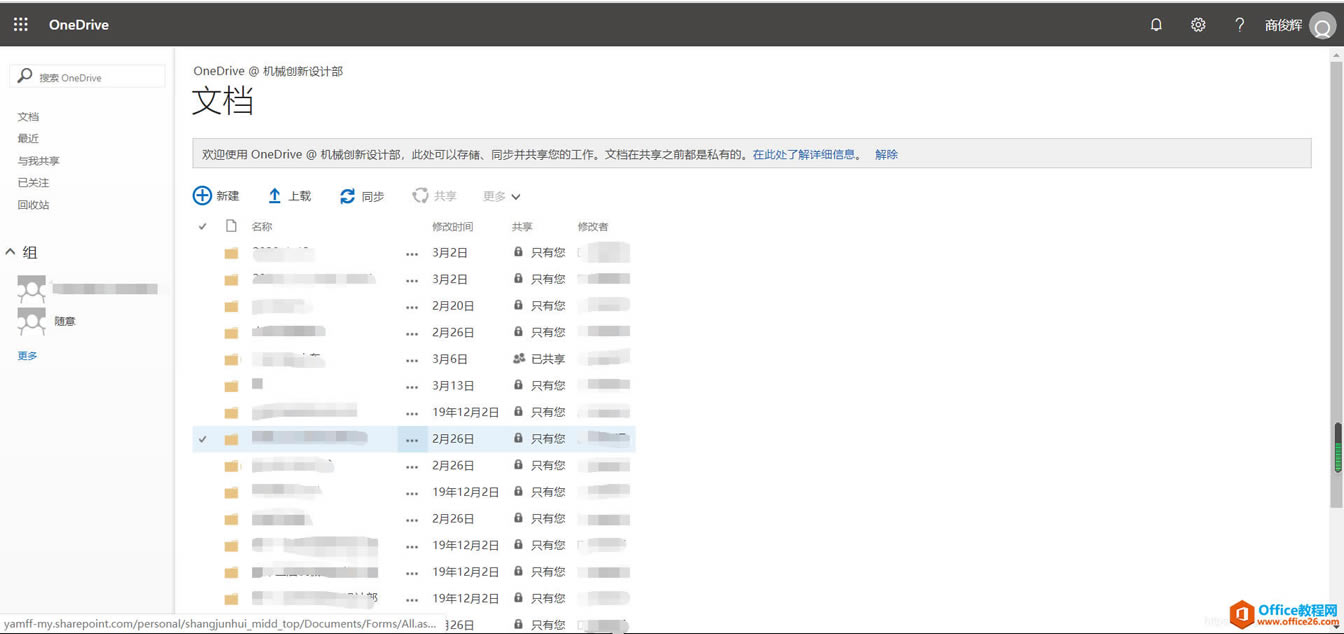Click the 更多 link under groups

click(28, 356)
